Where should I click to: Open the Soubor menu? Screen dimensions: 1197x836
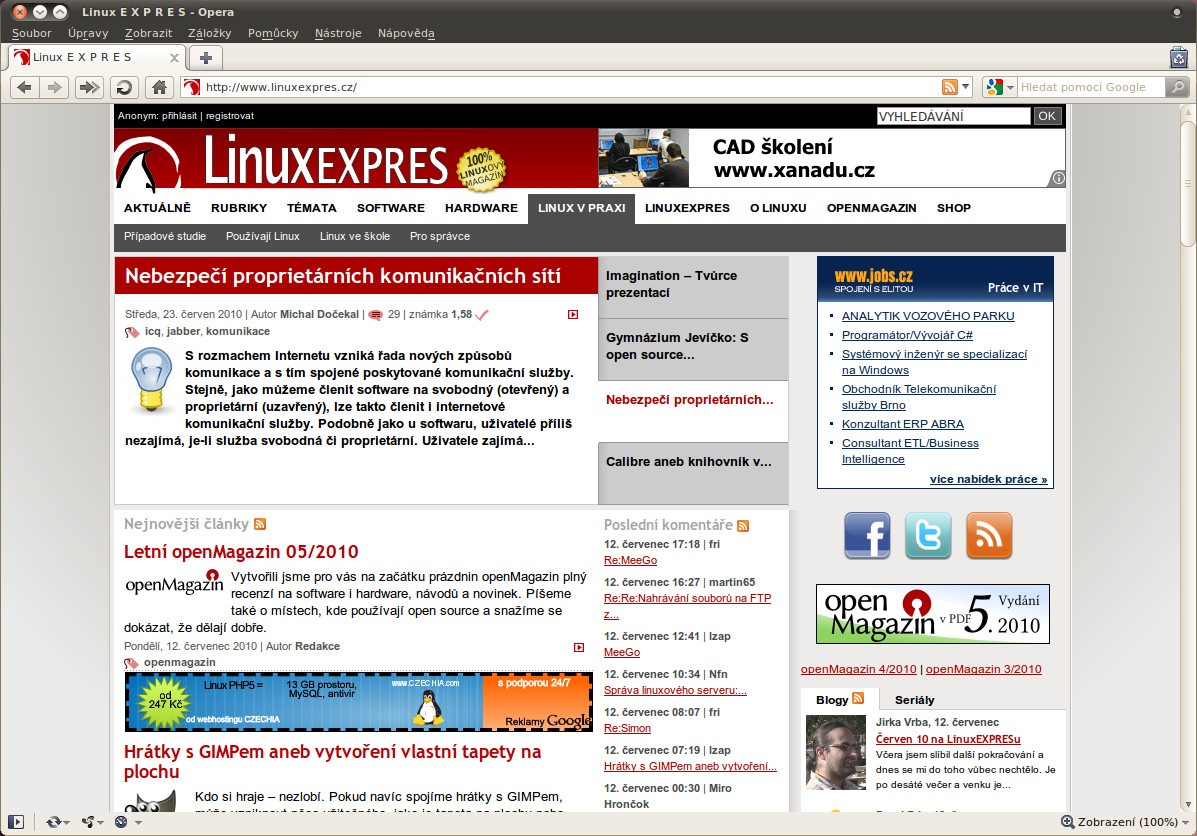pyautogui.click(x=31, y=33)
